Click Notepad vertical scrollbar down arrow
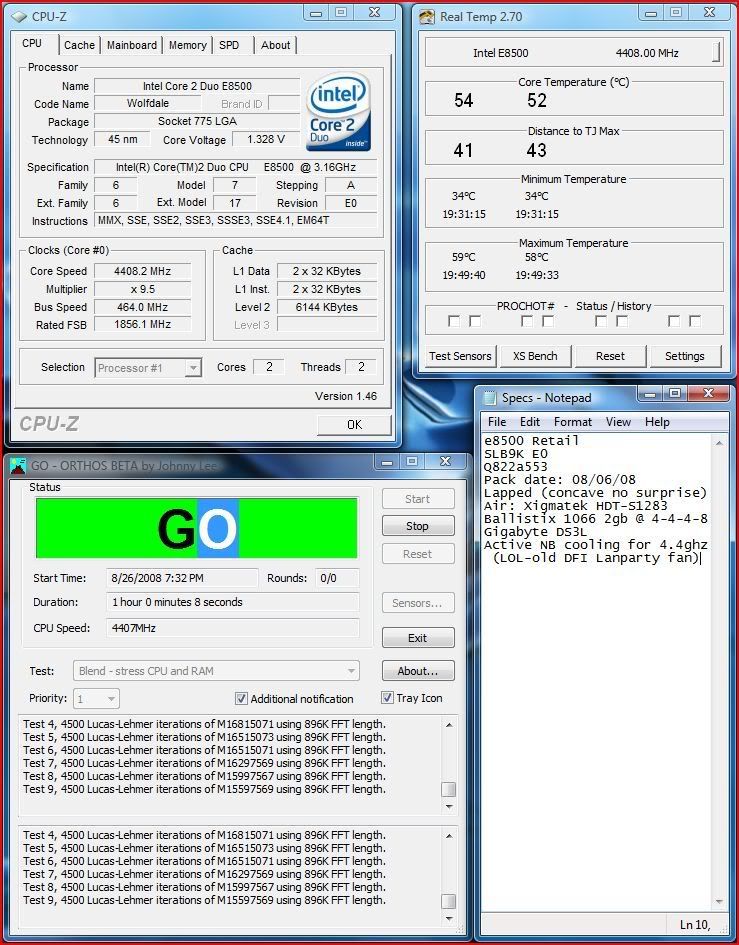Image resolution: width=739 pixels, height=945 pixels. [719, 902]
